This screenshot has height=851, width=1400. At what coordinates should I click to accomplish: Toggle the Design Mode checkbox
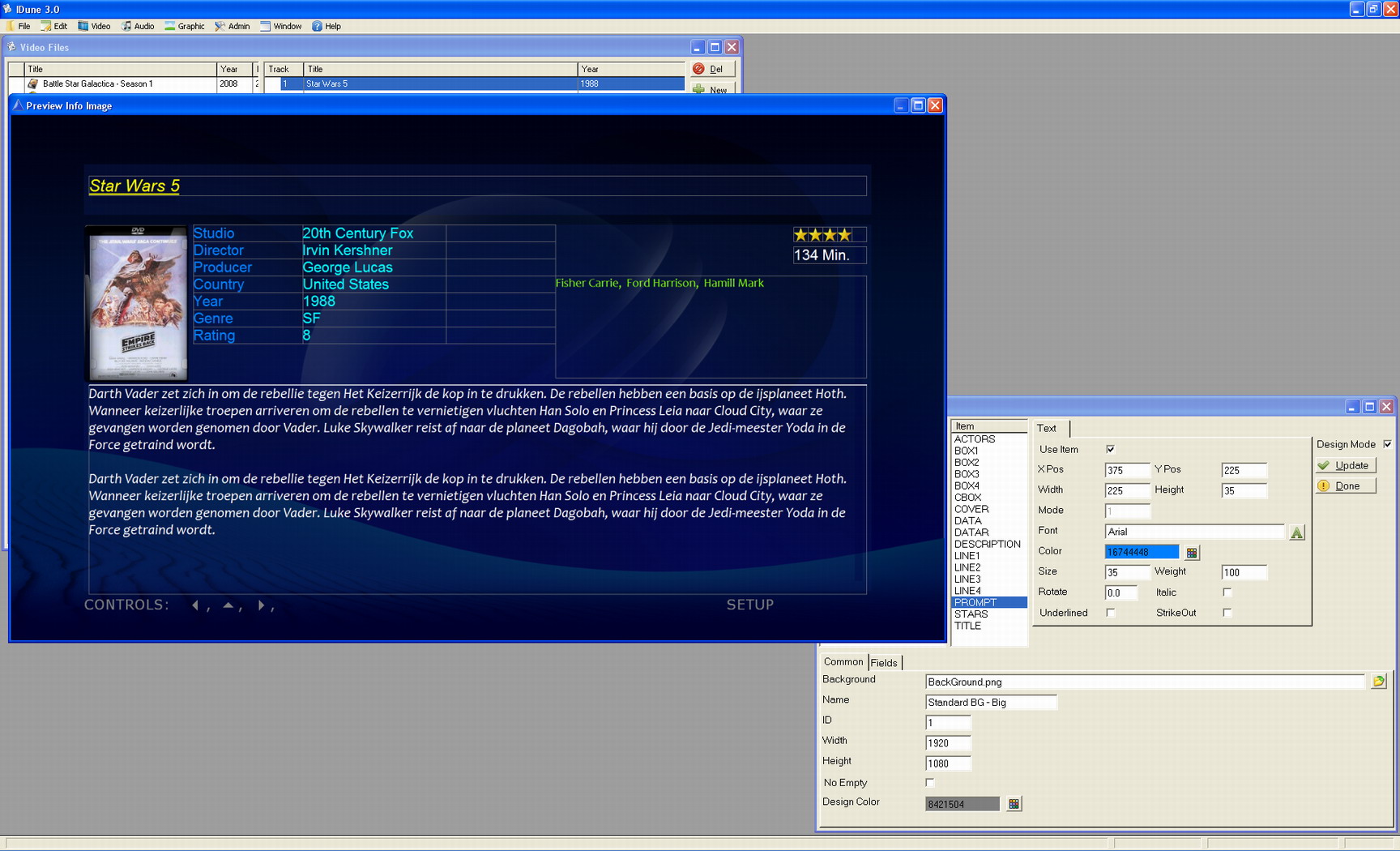(x=1388, y=444)
